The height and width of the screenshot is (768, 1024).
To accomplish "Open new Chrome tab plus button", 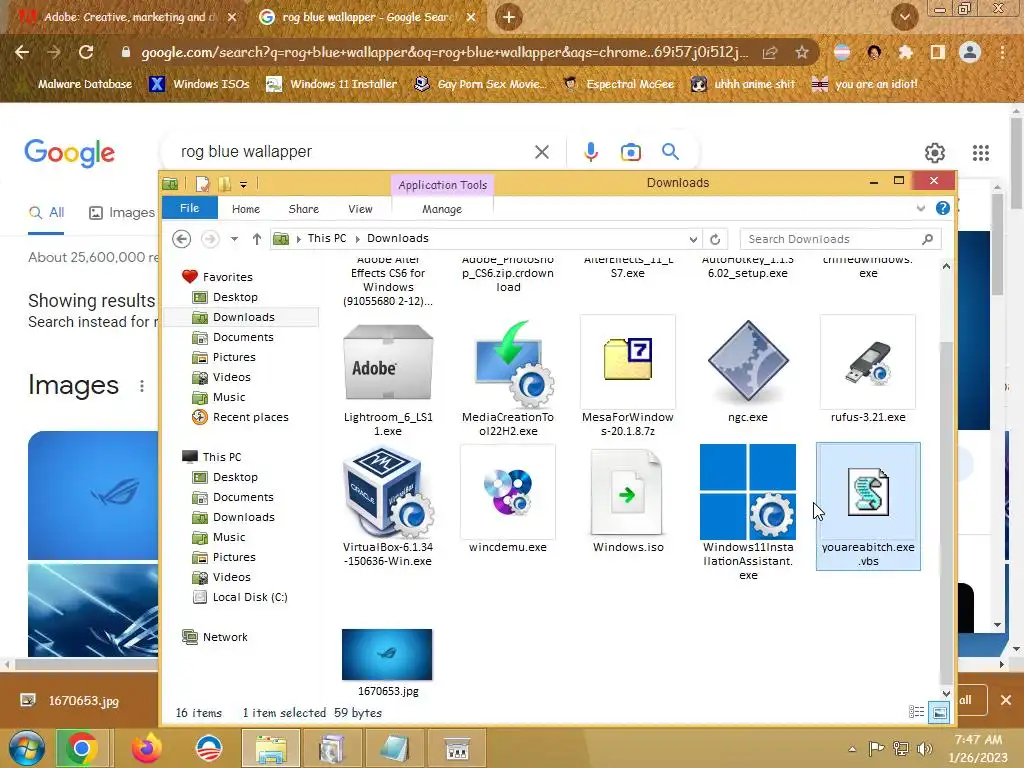I will coord(509,17).
